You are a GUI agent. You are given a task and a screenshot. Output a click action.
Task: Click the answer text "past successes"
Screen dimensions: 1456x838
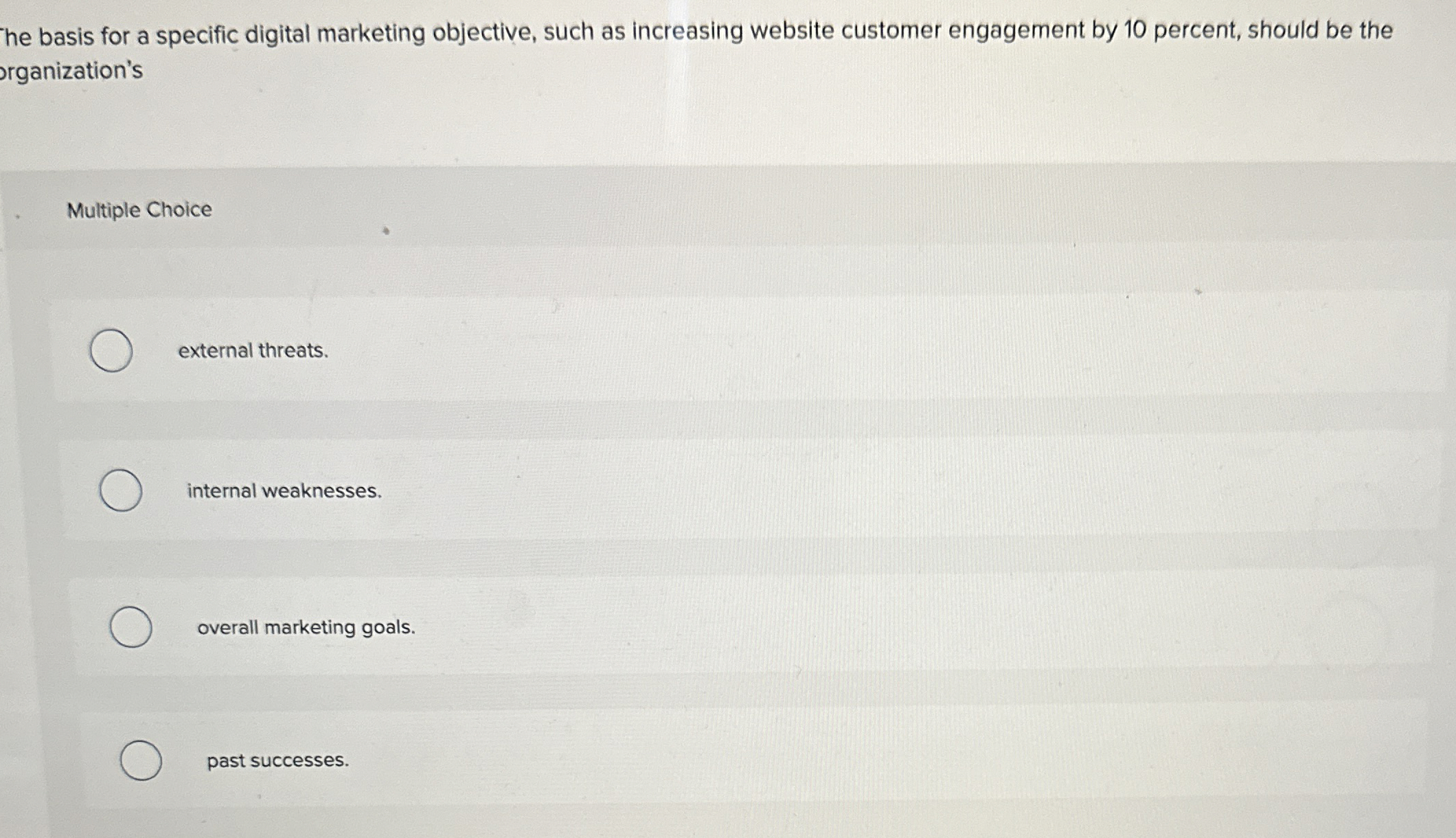[x=277, y=760]
